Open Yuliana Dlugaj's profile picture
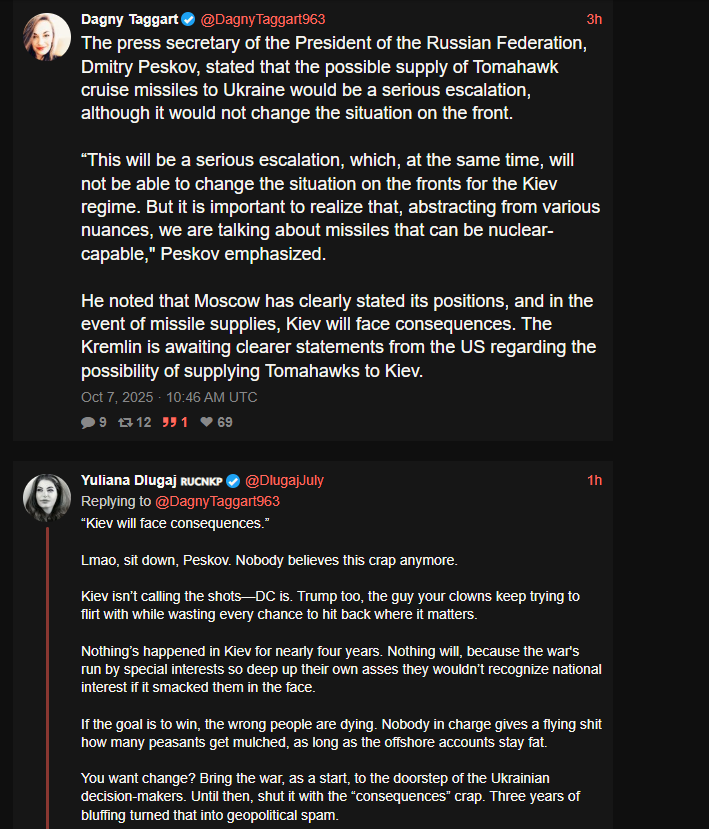This screenshot has height=829, width=709. tap(47, 497)
